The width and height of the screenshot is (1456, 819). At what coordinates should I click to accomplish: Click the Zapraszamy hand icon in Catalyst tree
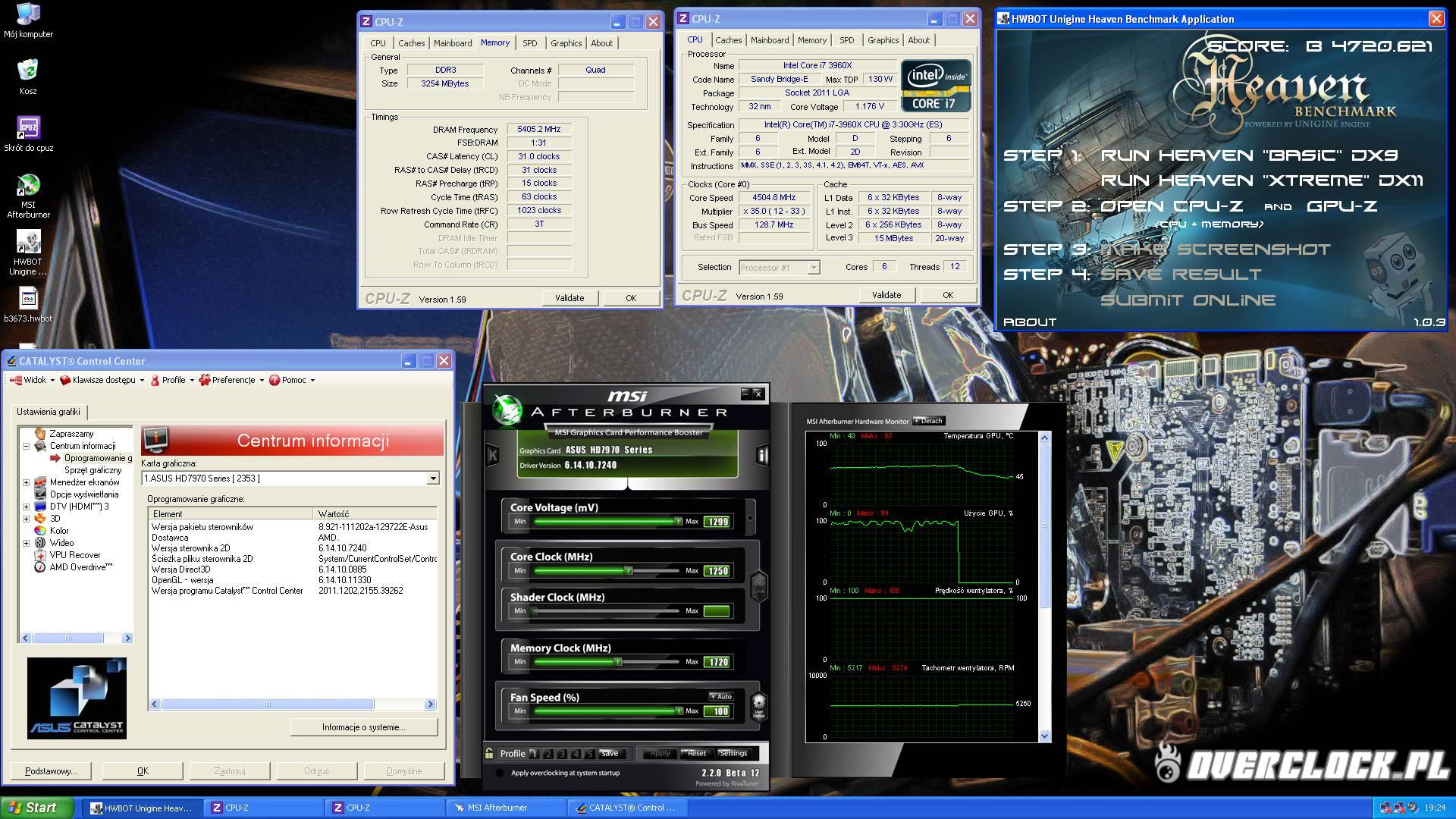(40, 434)
